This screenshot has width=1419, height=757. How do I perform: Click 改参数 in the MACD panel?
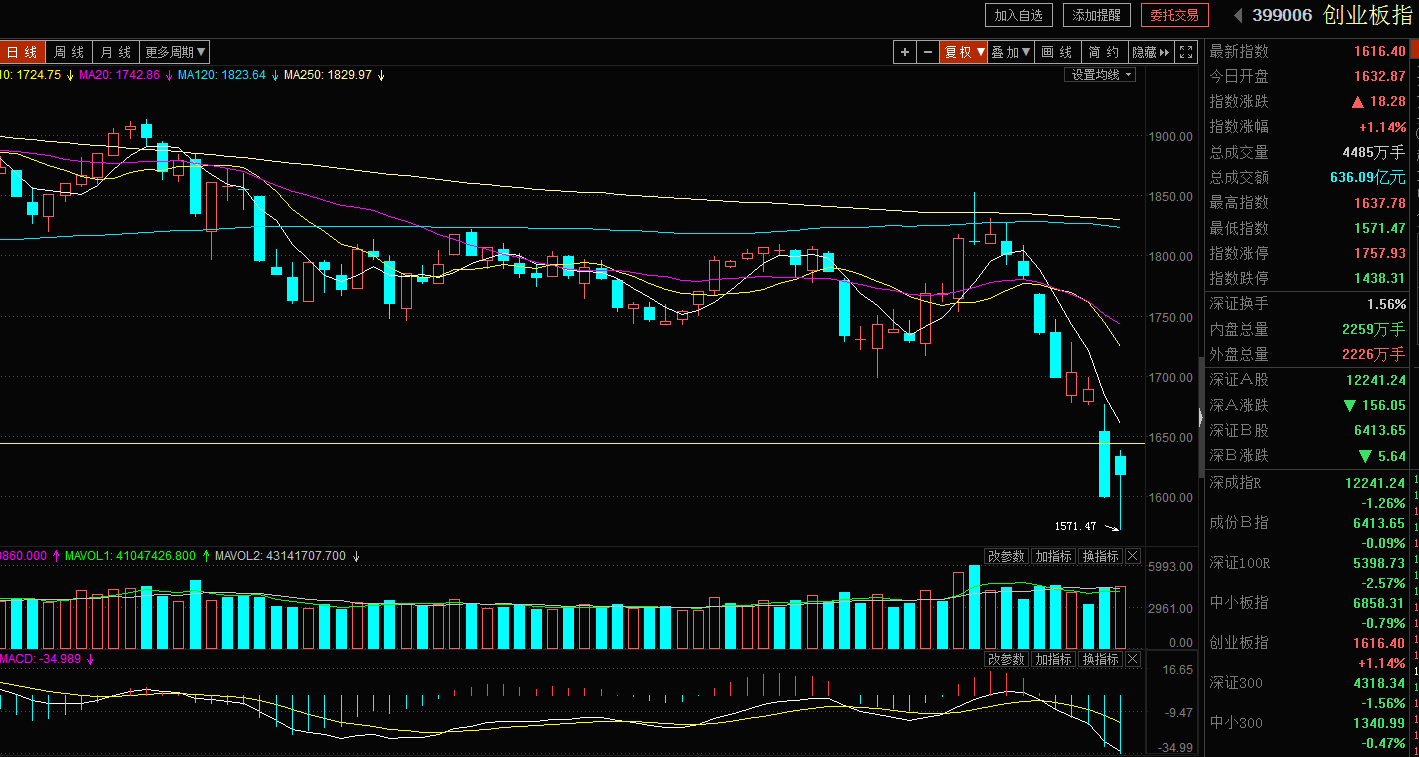(x=1006, y=659)
